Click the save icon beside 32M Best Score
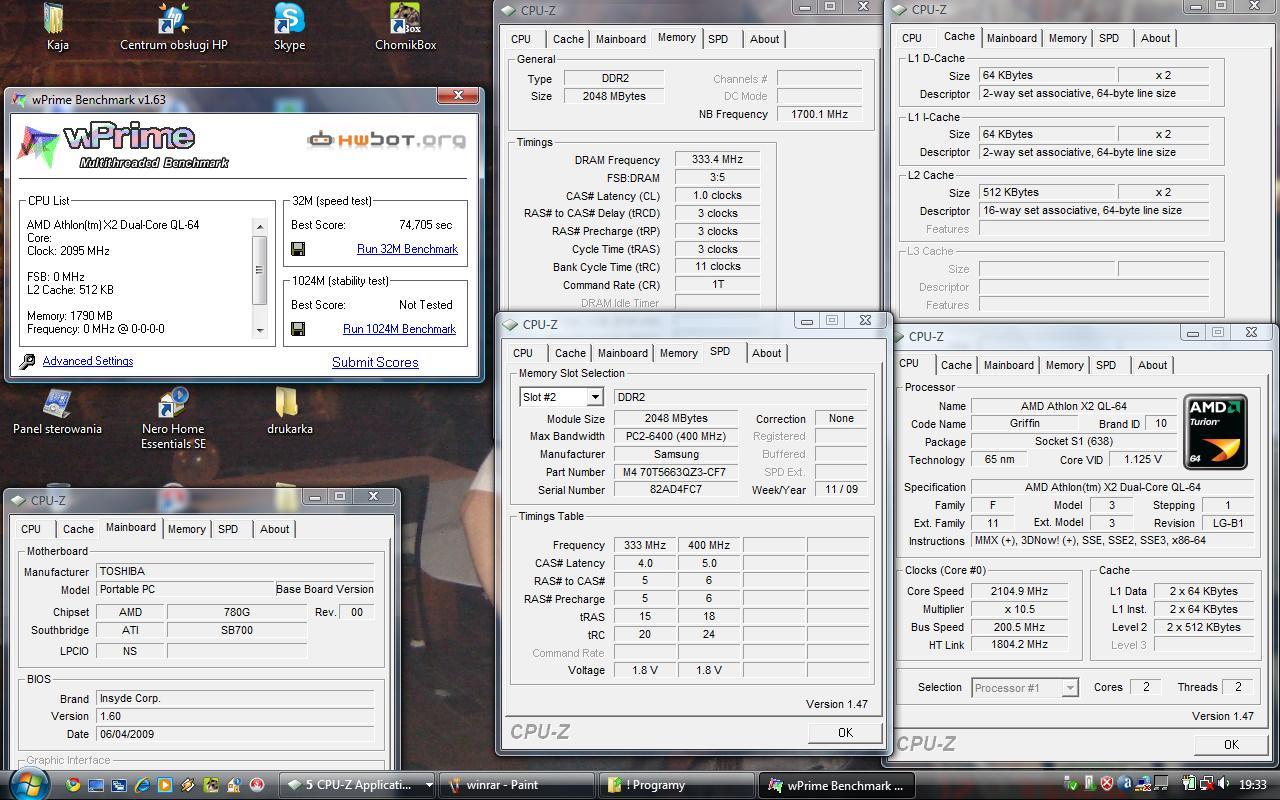The height and width of the screenshot is (800, 1280). [298, 249]
